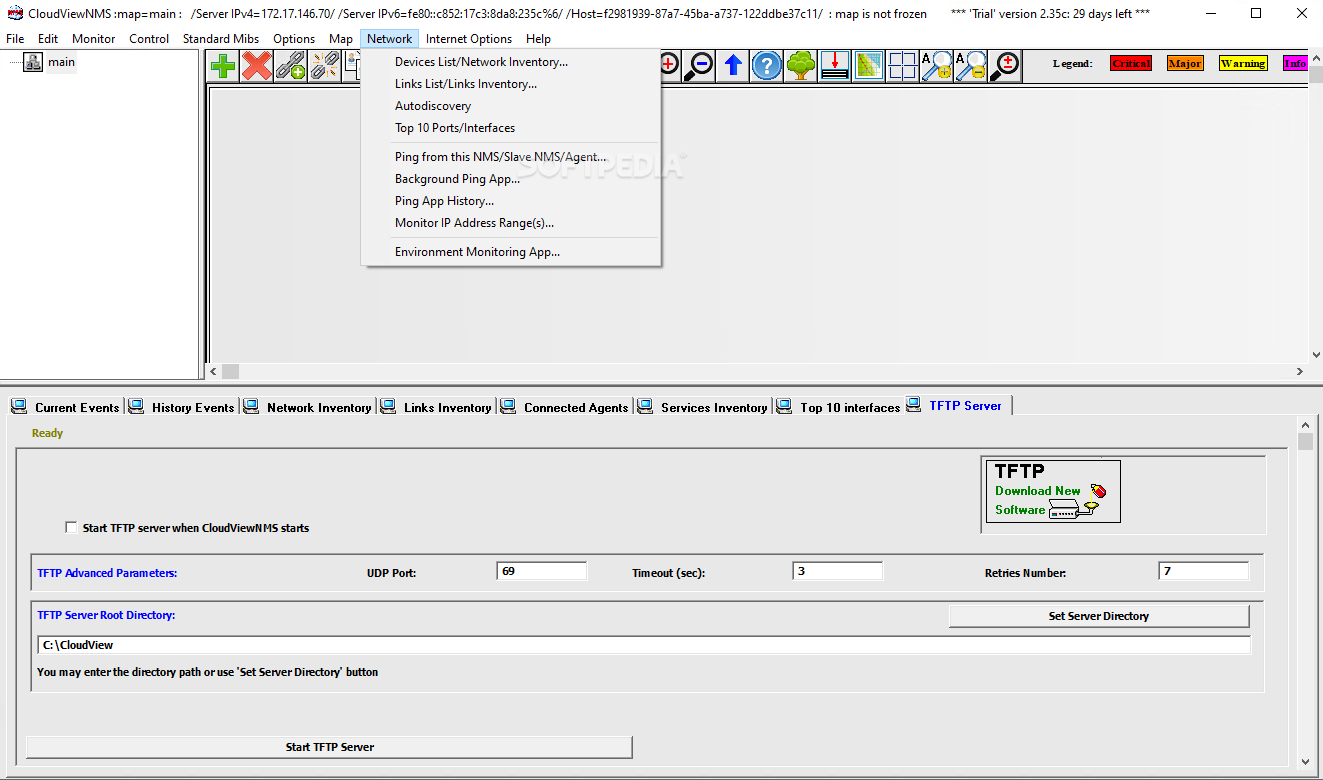Click the red X delete icon
This screenshot has width=1323, height=780.
[257, 66]
